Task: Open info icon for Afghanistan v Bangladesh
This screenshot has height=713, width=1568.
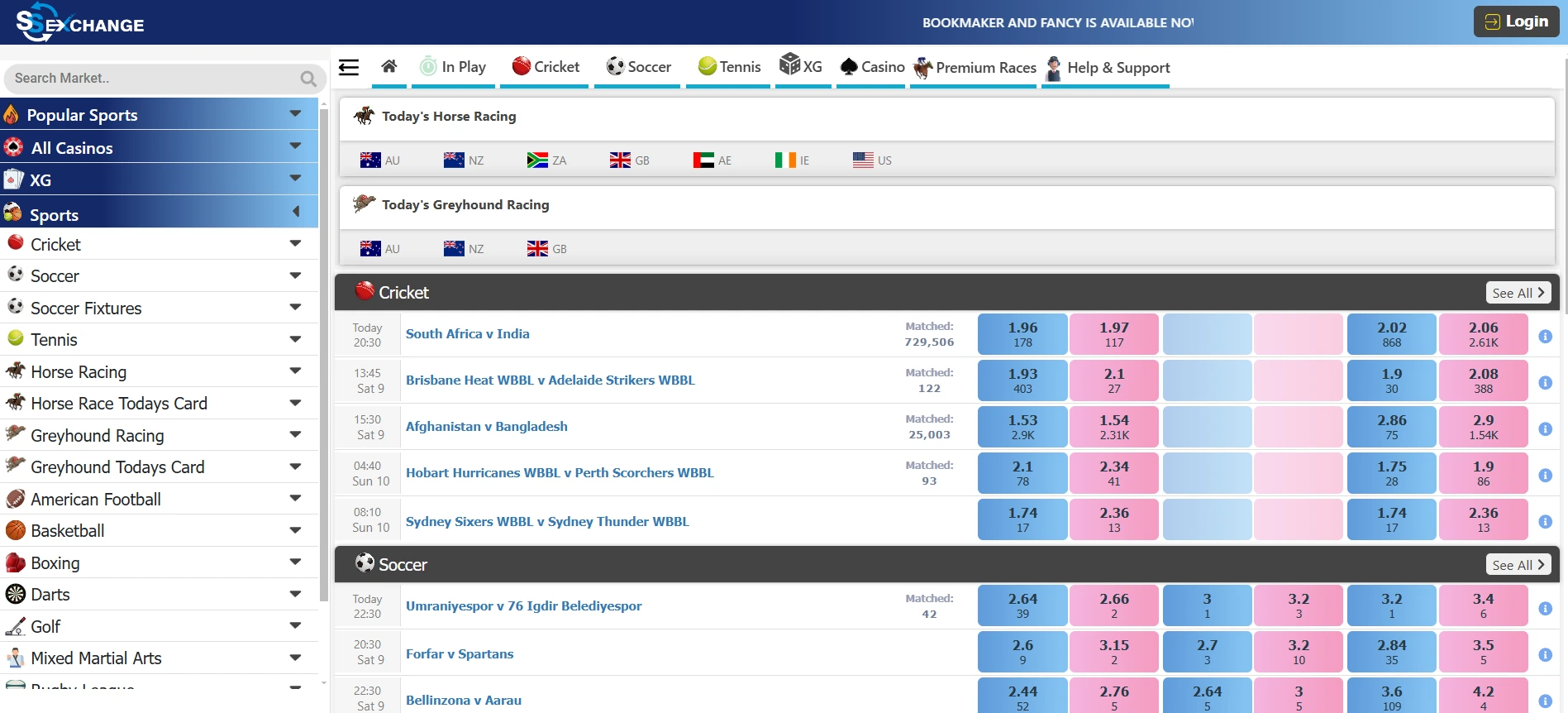Action: pyautogui.click(x=1545, y=429)
